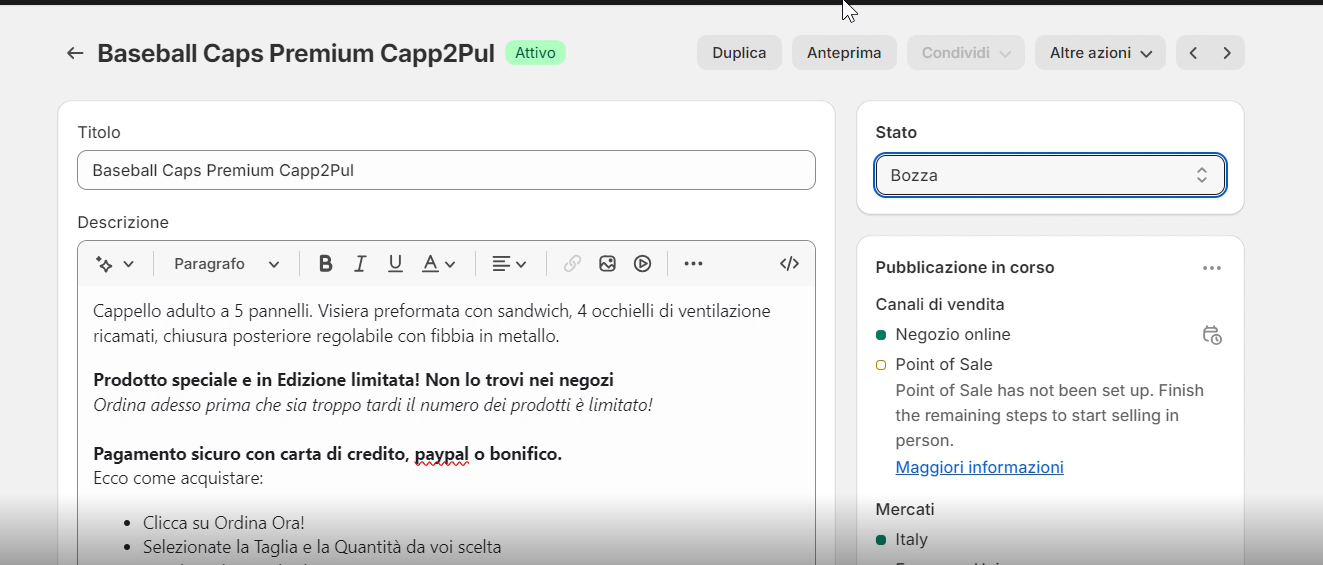The width and height of the screenshot is (1323, 565).
Task: Click the 'Clicca su Ordina Ora!' bullet
Action: click(224, 523)
